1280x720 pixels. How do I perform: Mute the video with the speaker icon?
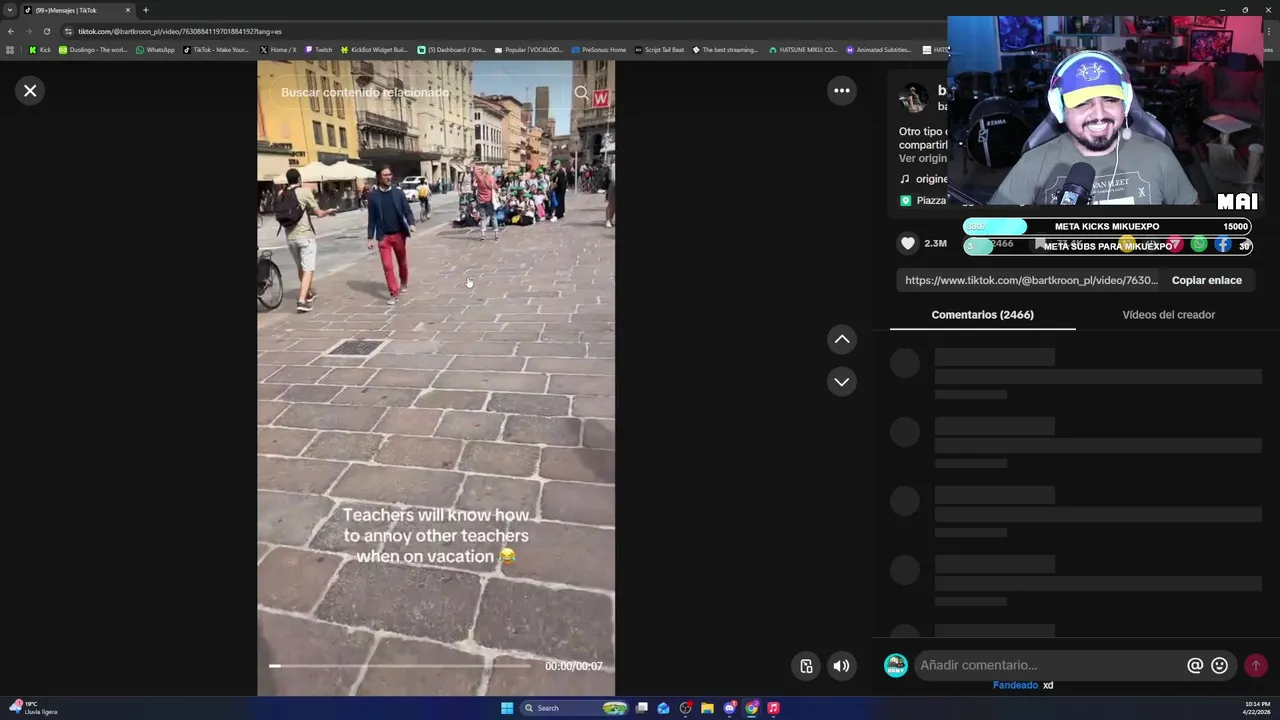[x=842, y=666]
